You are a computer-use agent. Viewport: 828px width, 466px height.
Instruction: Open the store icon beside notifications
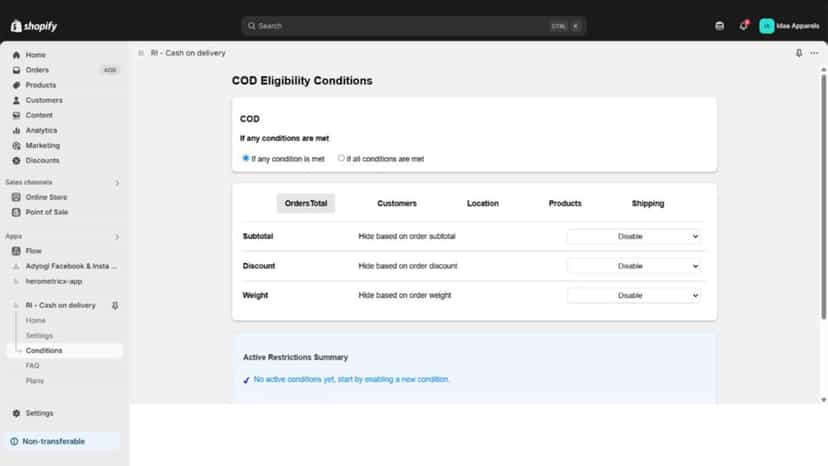[719, 26]
